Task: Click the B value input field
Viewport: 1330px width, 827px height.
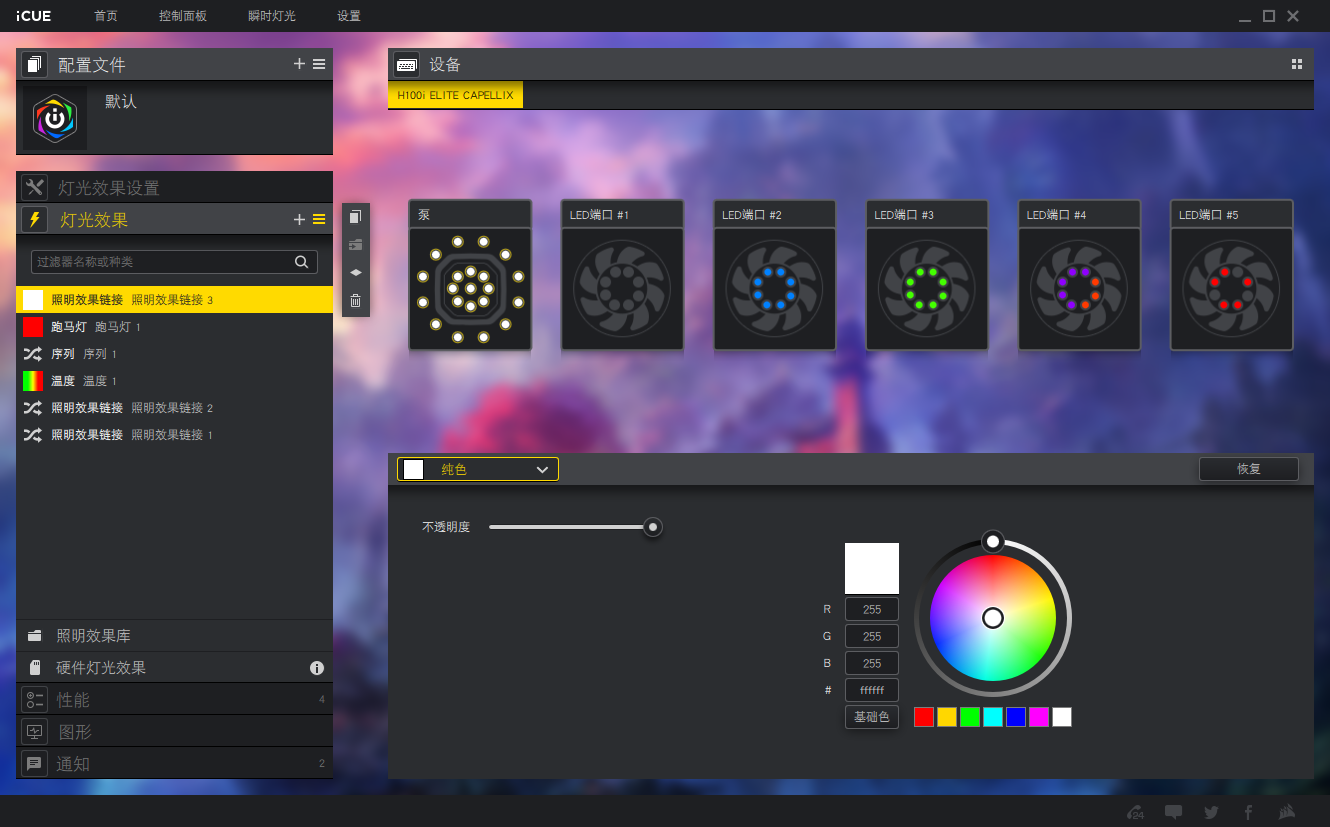Action: coord(872,663)
